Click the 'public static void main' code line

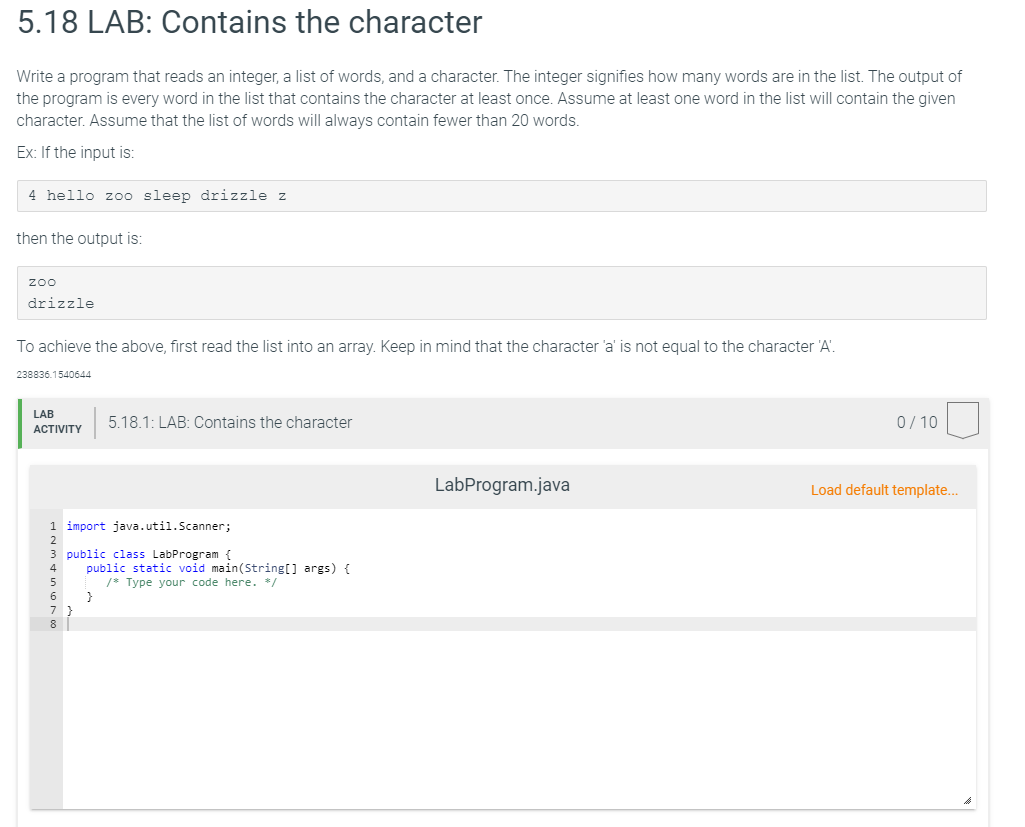click(218, 569)
